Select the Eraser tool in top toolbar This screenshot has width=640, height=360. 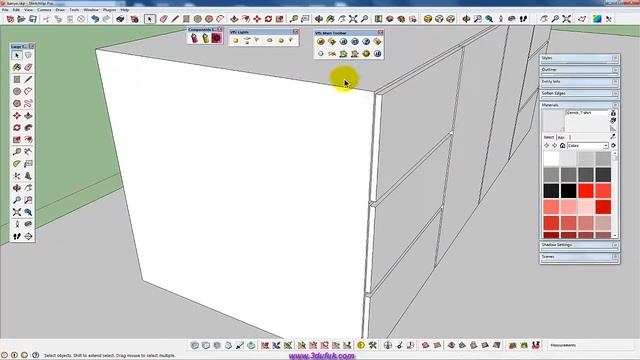pos(163,19)
